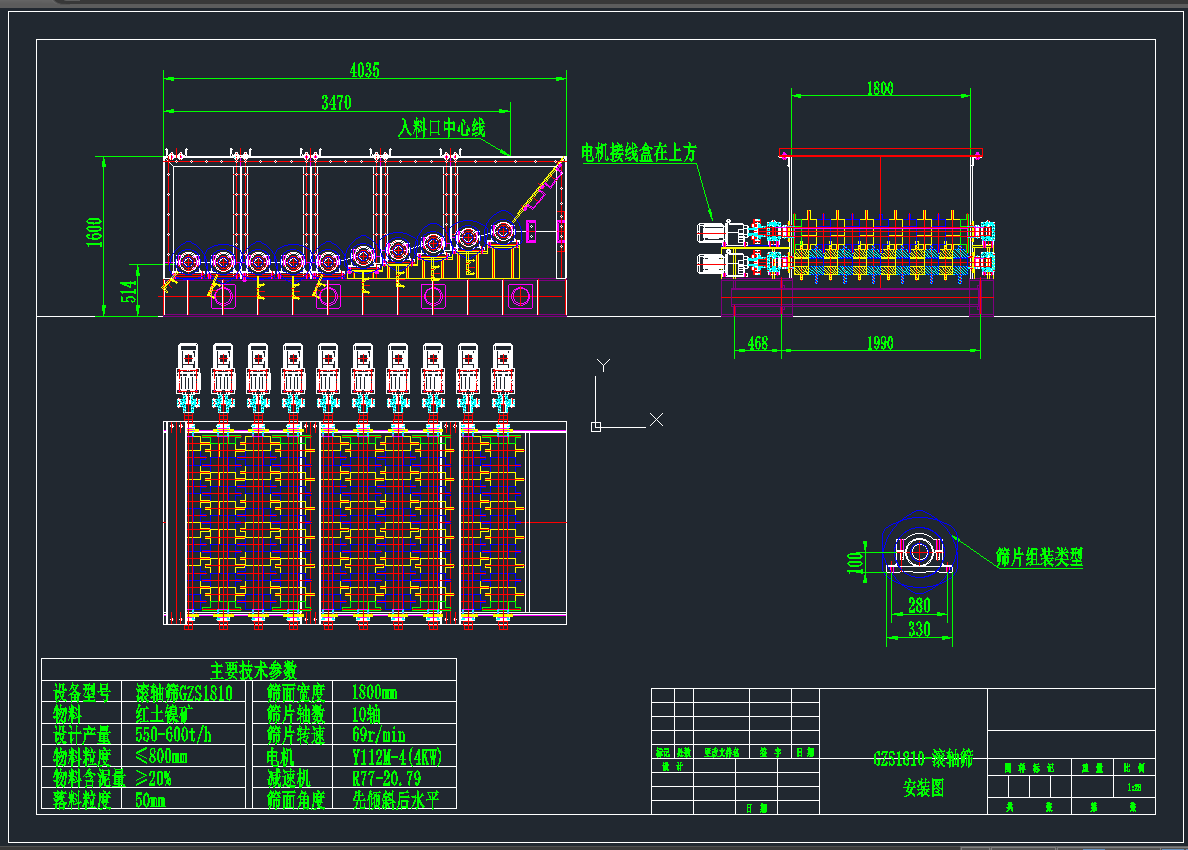This screenshot has height=850, width=1188.
Task: Click the 第 张 sheet number cell
Action: [1113, 808]
